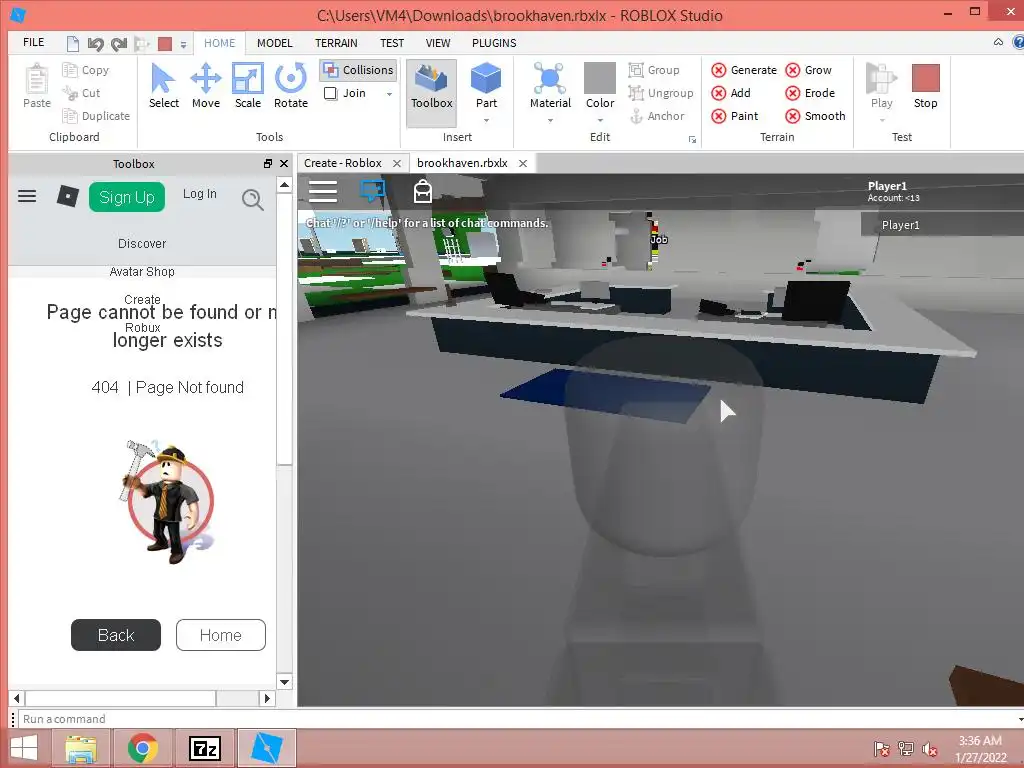Click the quick-access red stop square
1024x768 pixels.
click(x=165, y=44)
